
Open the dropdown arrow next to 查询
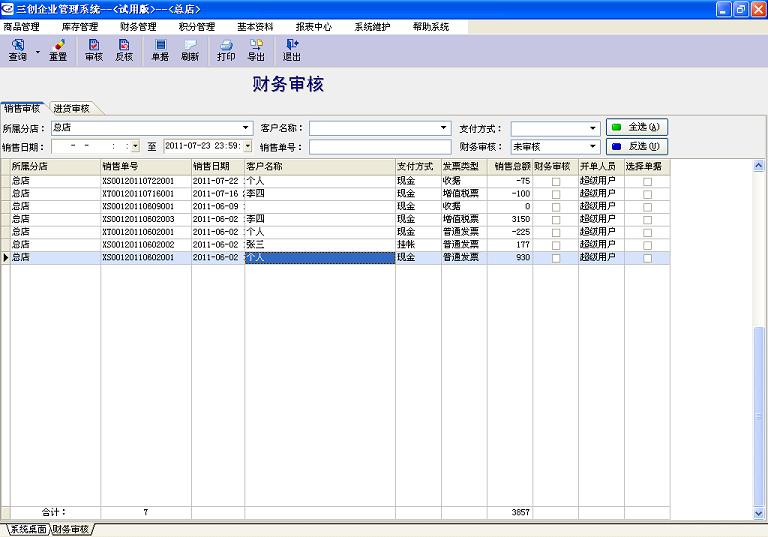point(38,51)
